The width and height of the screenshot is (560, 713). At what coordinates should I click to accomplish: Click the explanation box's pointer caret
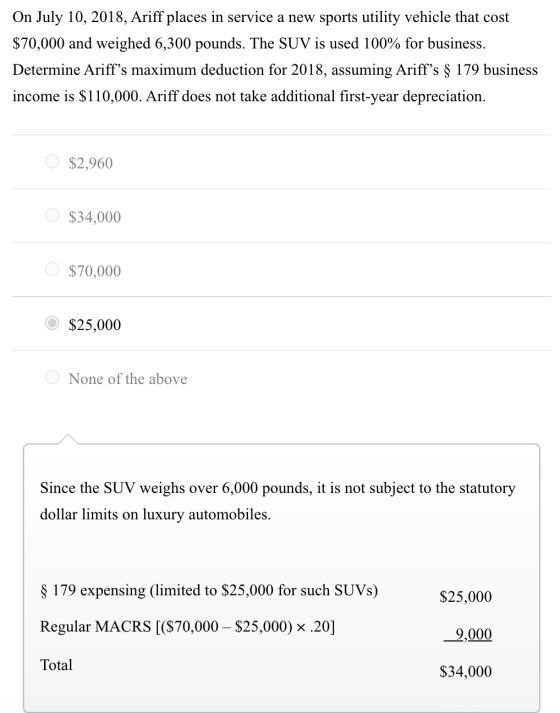68,439
